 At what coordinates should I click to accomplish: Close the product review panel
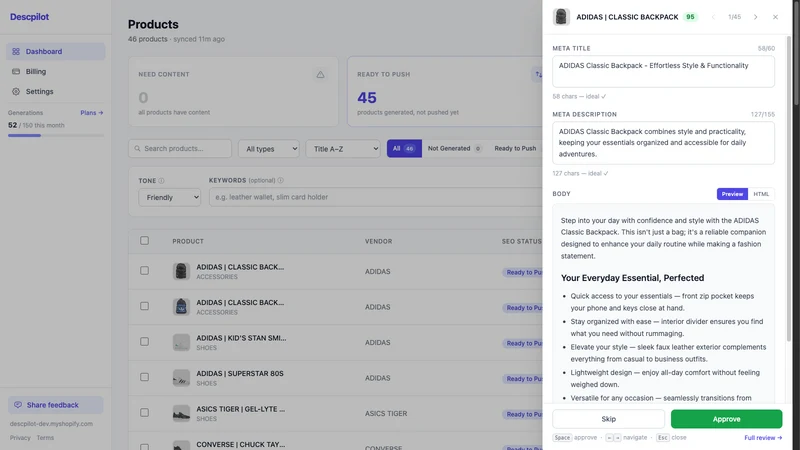(x=775, y=17)
